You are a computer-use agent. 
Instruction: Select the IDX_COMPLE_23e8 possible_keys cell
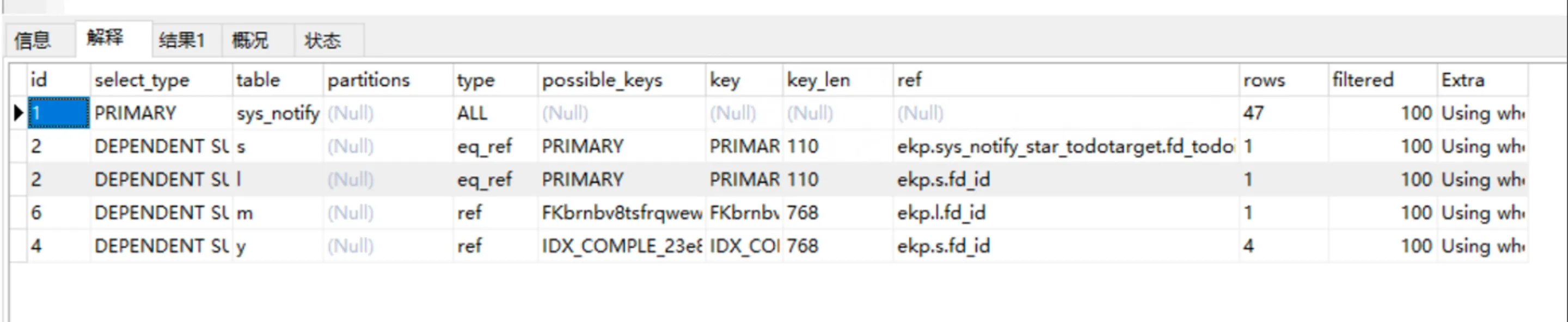621,246
